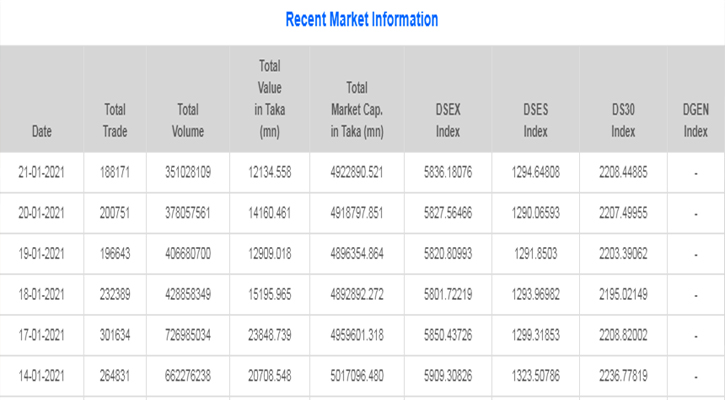Select DS30 index value 2203.39062

pos(623,253)
